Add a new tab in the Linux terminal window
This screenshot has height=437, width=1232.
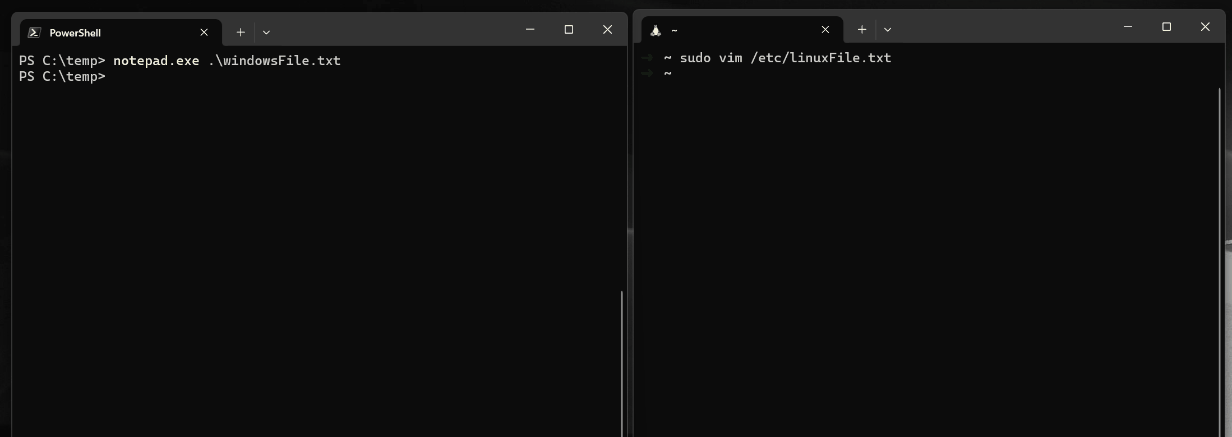[x=861, y=30]
